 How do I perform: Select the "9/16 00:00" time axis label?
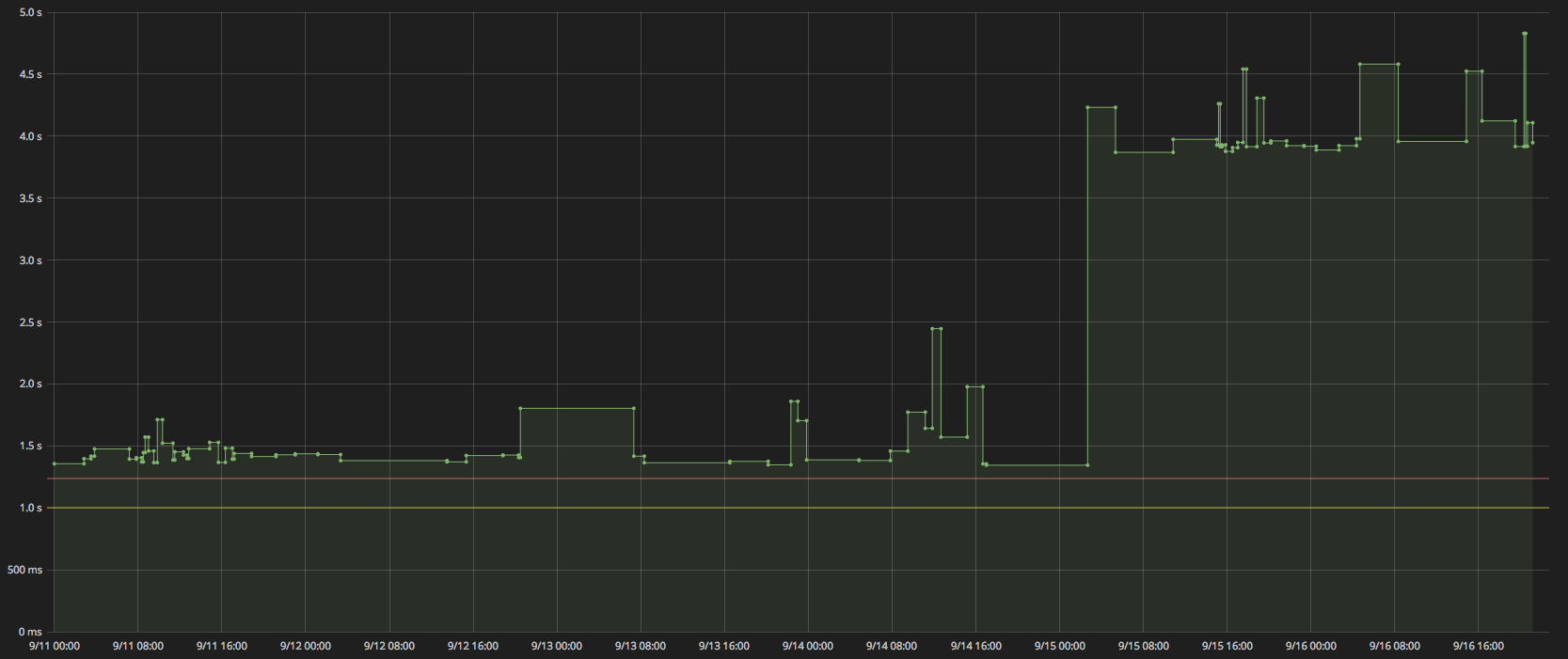tap(1311, 646)
